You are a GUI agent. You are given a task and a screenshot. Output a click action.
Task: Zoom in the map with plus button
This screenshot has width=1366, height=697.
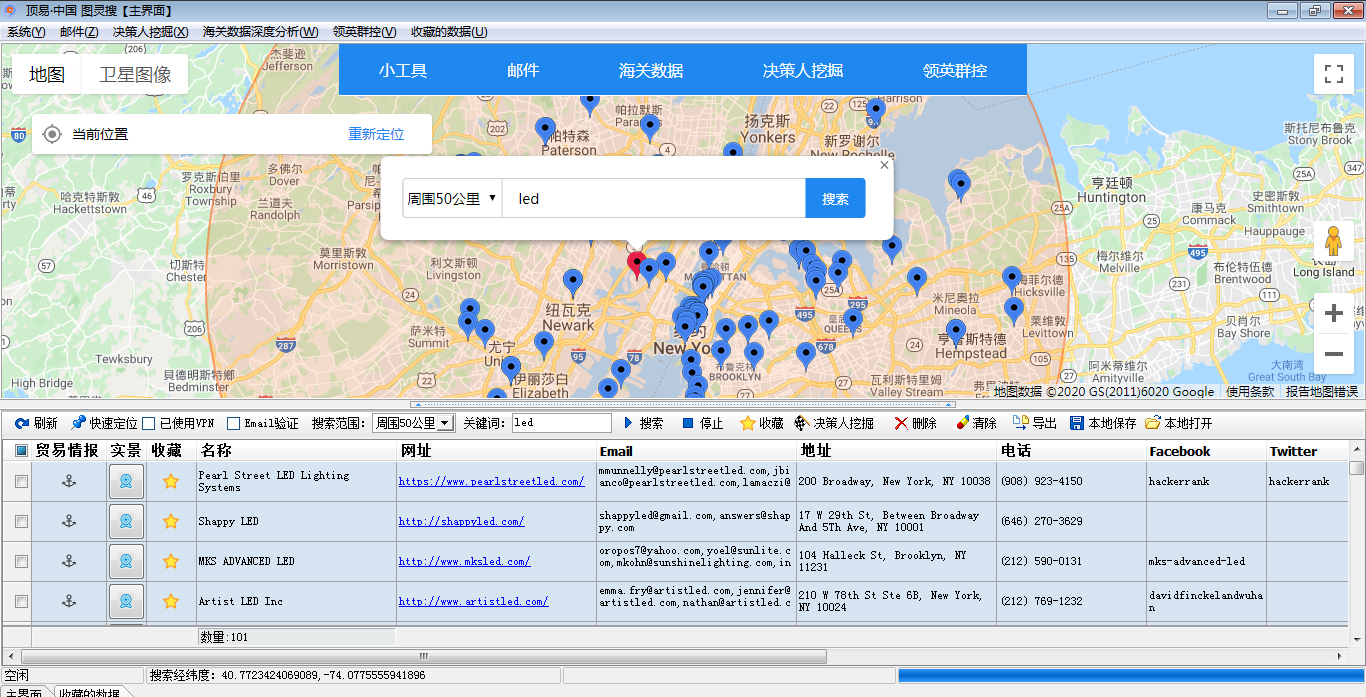(x=1333, y=314)
